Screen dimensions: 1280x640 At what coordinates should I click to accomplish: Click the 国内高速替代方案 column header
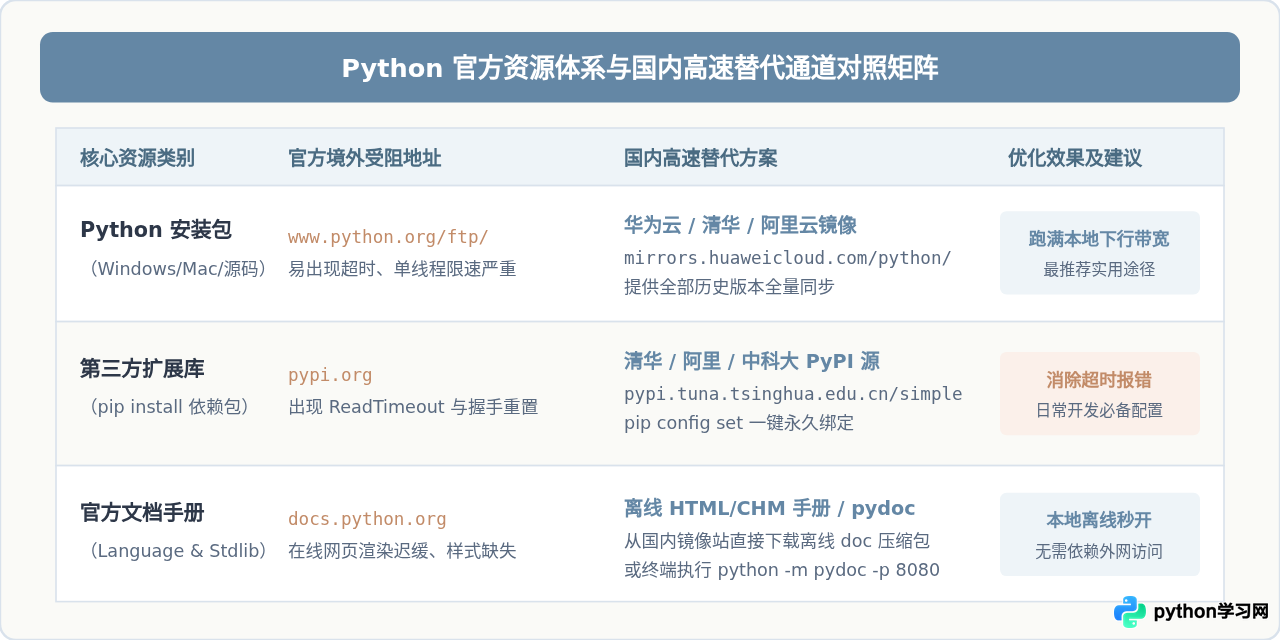coord(700,158)
